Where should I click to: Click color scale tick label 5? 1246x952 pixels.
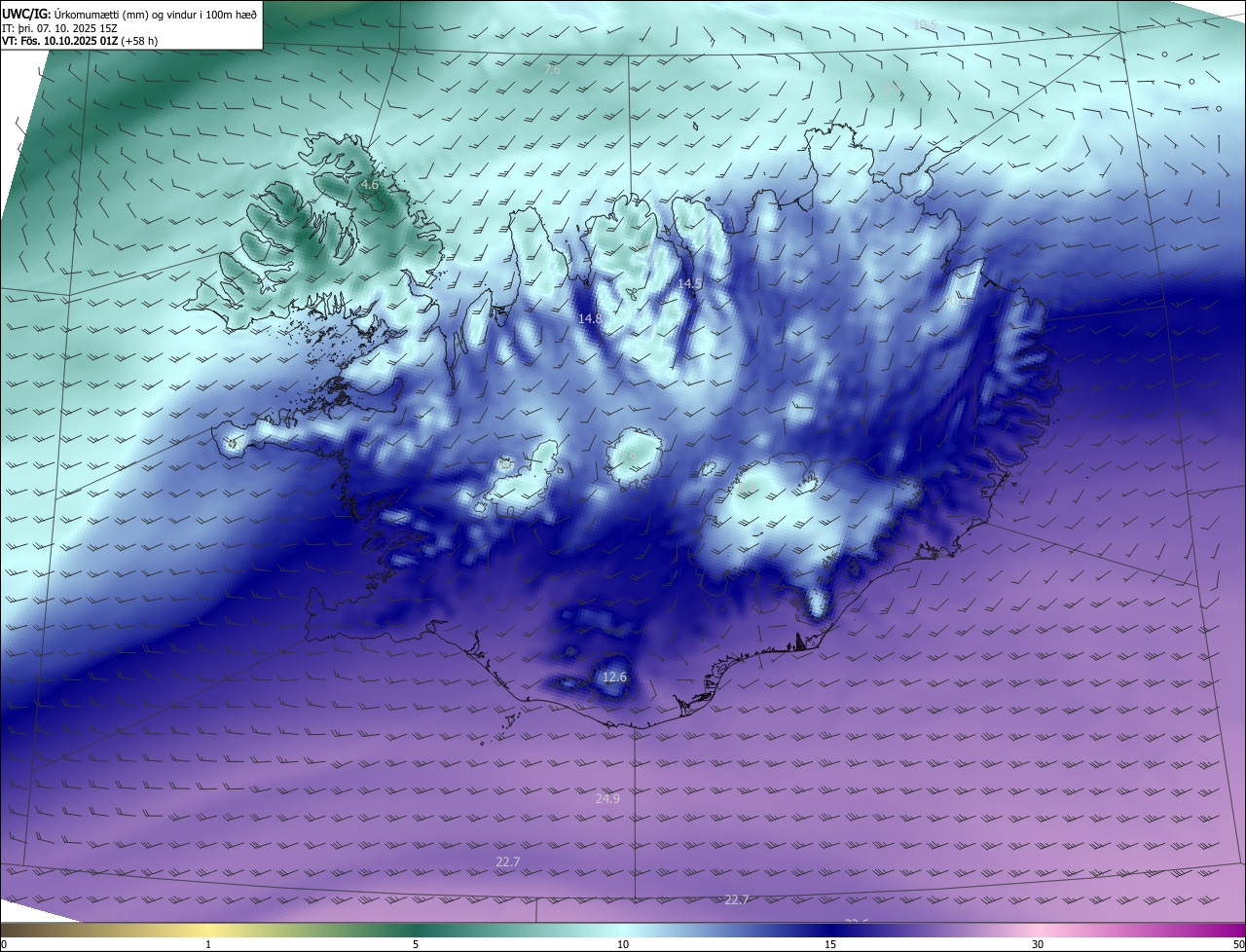416,944
